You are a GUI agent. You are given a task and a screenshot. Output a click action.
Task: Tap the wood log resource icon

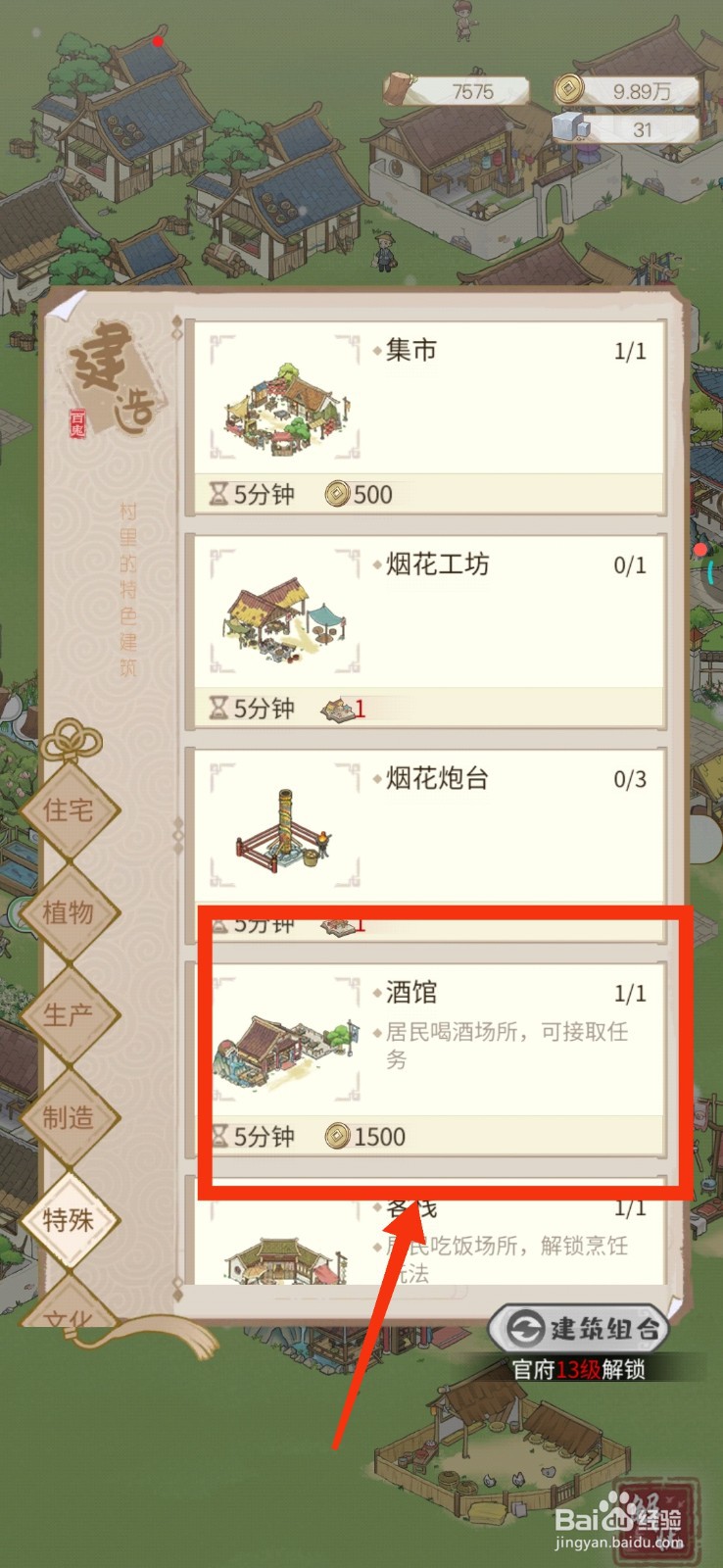coord(400,88)
